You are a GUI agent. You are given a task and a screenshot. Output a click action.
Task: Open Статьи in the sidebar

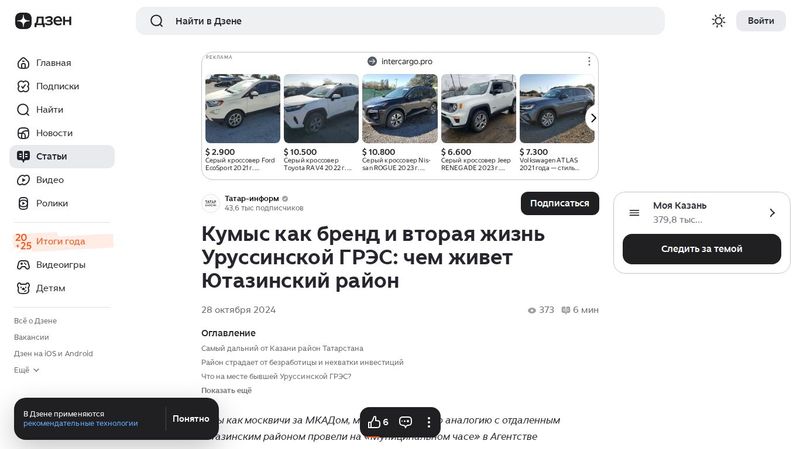(51, 156)
